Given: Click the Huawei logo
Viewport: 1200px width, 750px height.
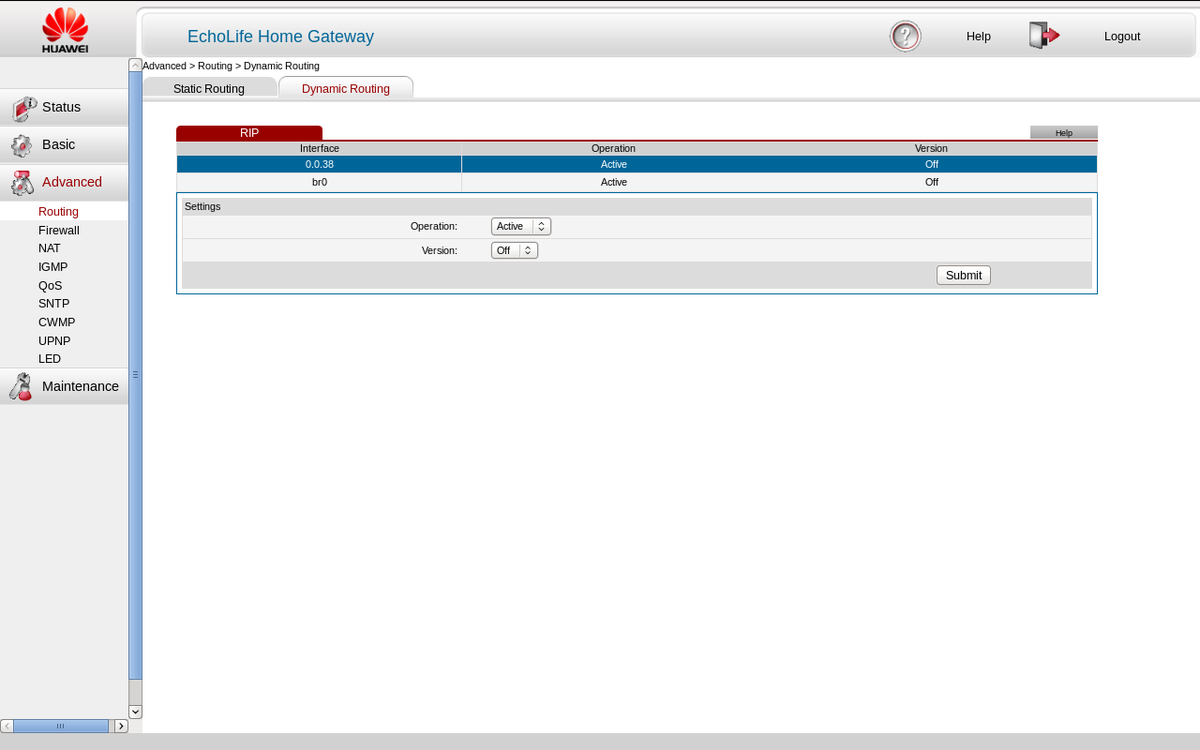Looking at the screenshot, I should (64, 29).
